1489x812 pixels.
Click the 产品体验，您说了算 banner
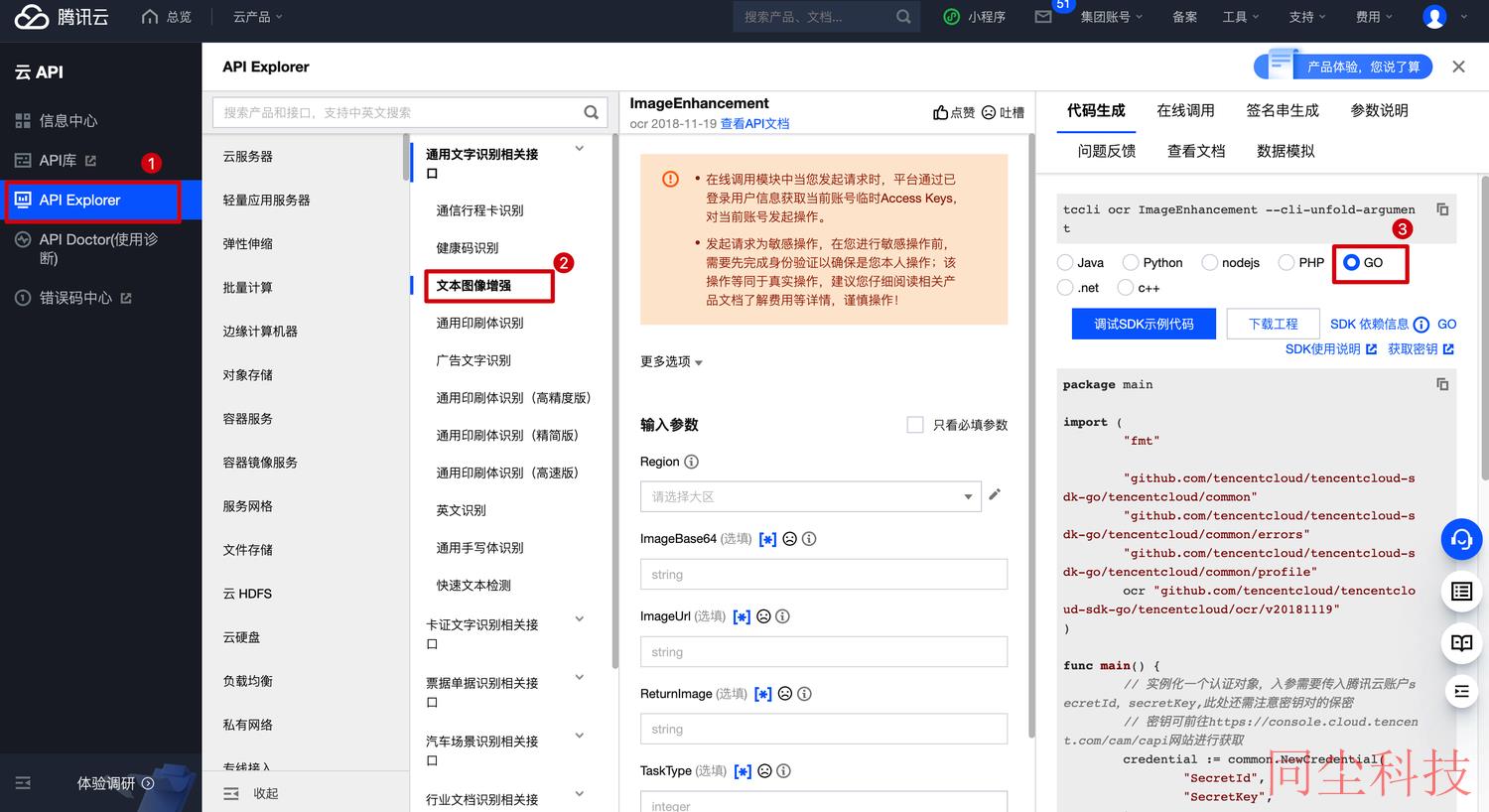pyautogui.click(x=1343, y=67)
